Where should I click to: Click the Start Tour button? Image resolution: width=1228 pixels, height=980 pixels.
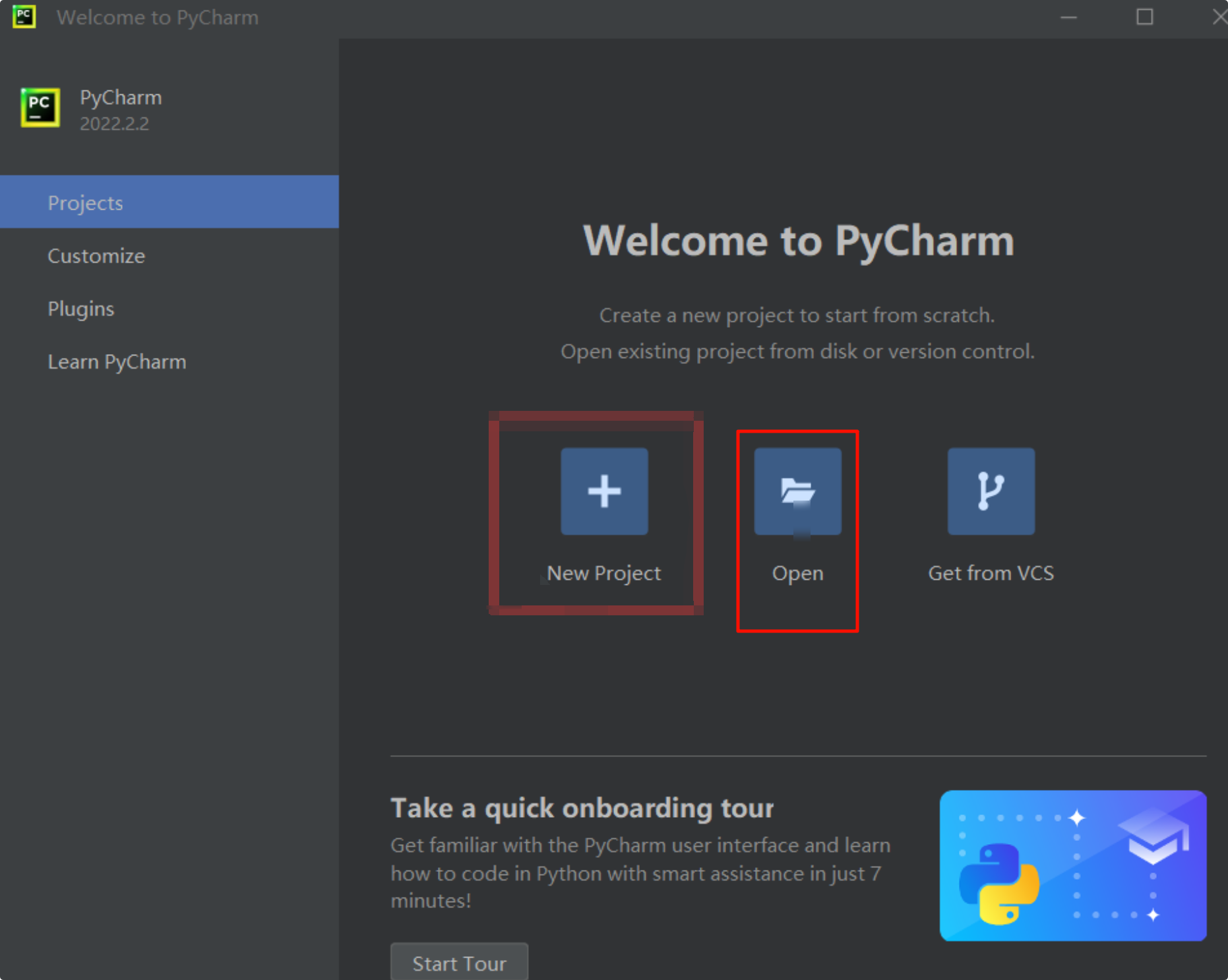[x=459, y=963]
